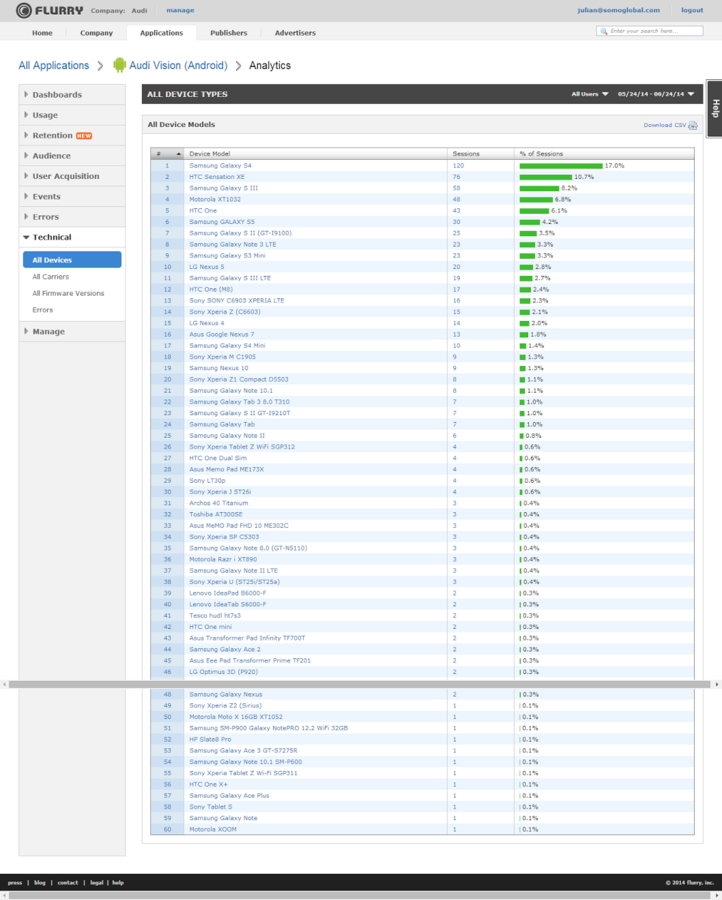Open All Firmware Versions in sidebar
The width and height of the screenshot is (722, 900).
[x=68, y=293]
